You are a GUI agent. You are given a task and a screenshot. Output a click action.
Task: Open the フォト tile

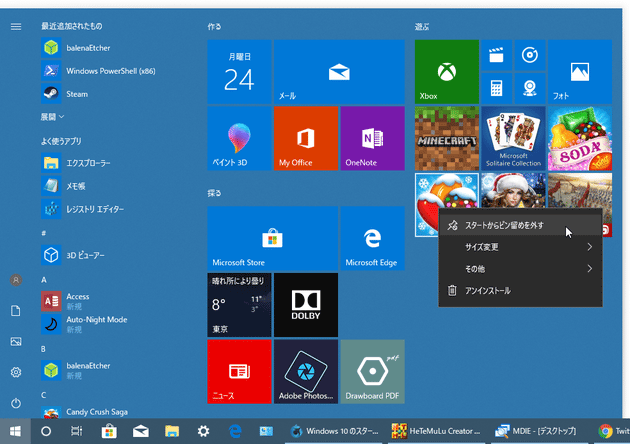(580, 72)
